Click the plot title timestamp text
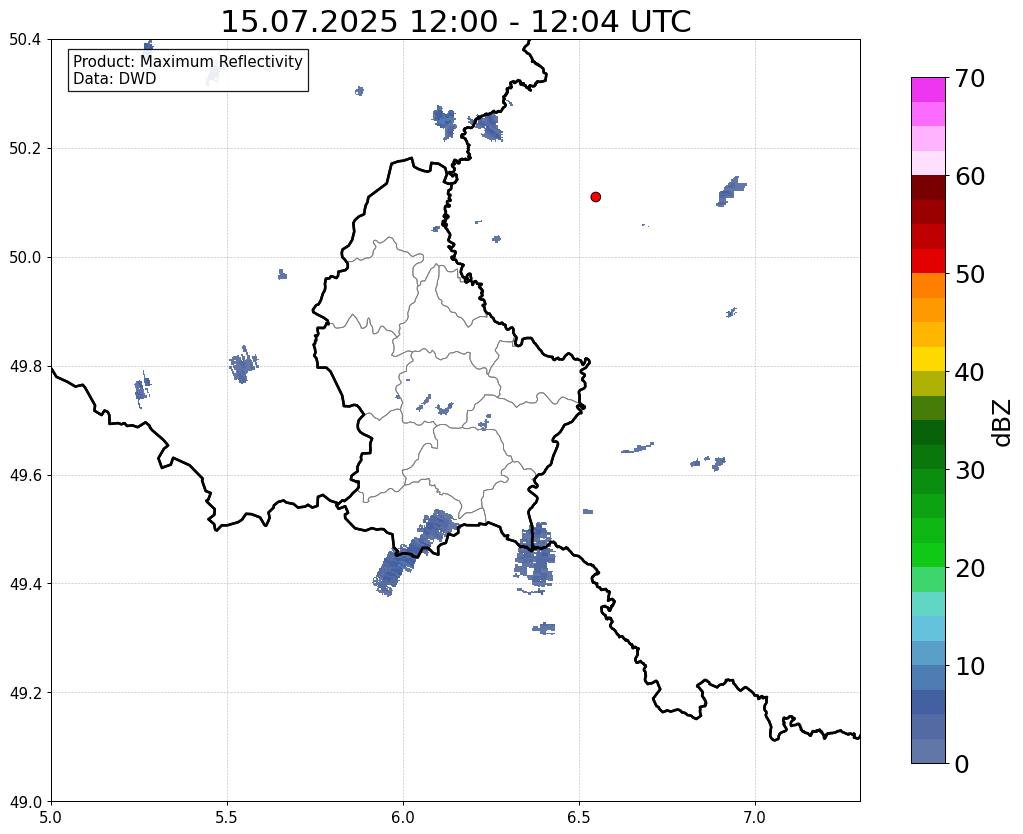 455,22
